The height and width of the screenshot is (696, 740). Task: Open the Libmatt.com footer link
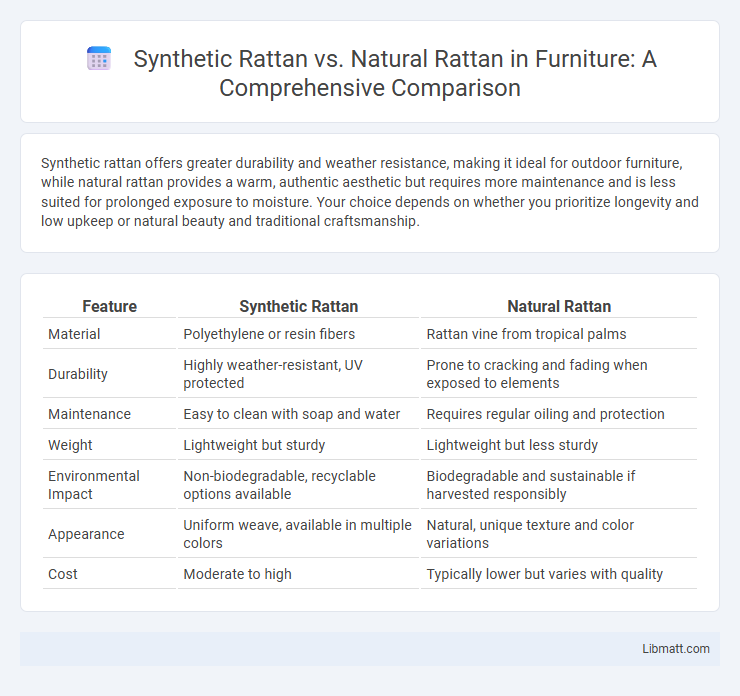point(675,649)
